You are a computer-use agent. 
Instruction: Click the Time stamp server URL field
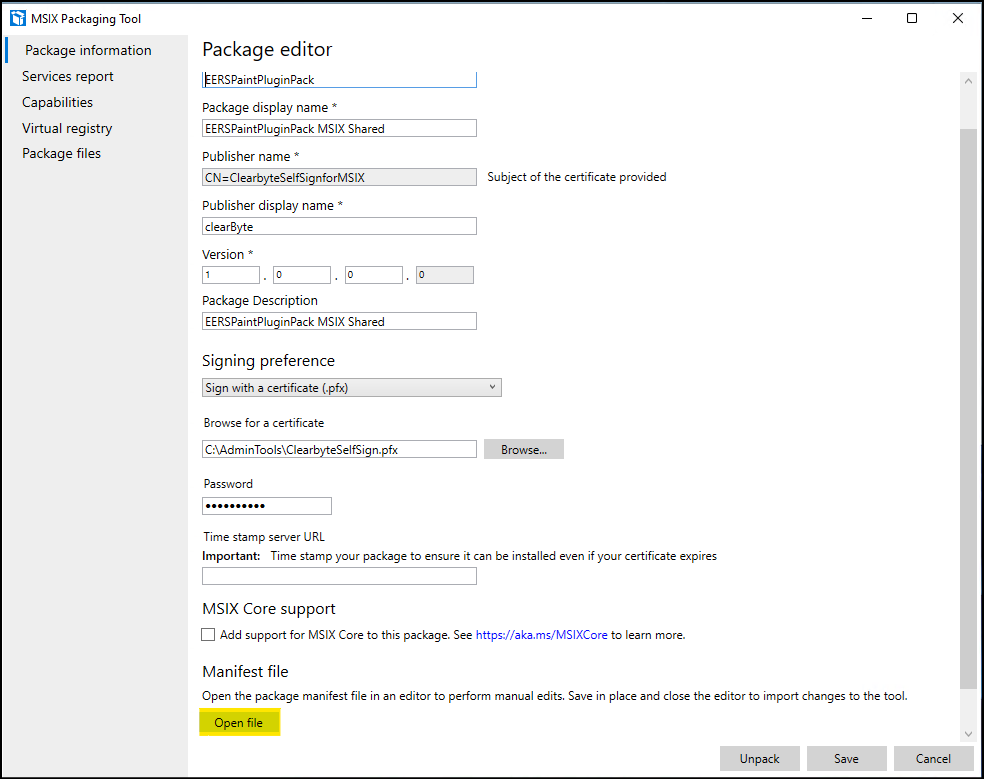[x=339, y=576]
